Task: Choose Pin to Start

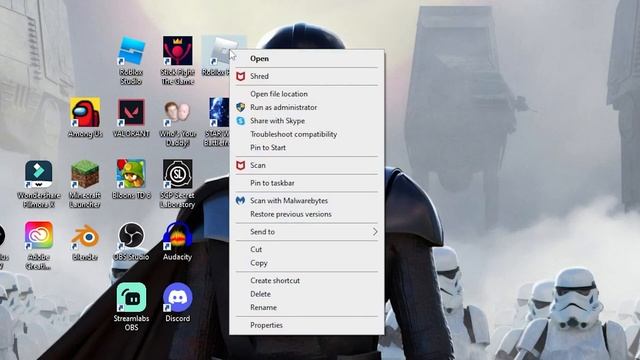Action: pos(307,148)
